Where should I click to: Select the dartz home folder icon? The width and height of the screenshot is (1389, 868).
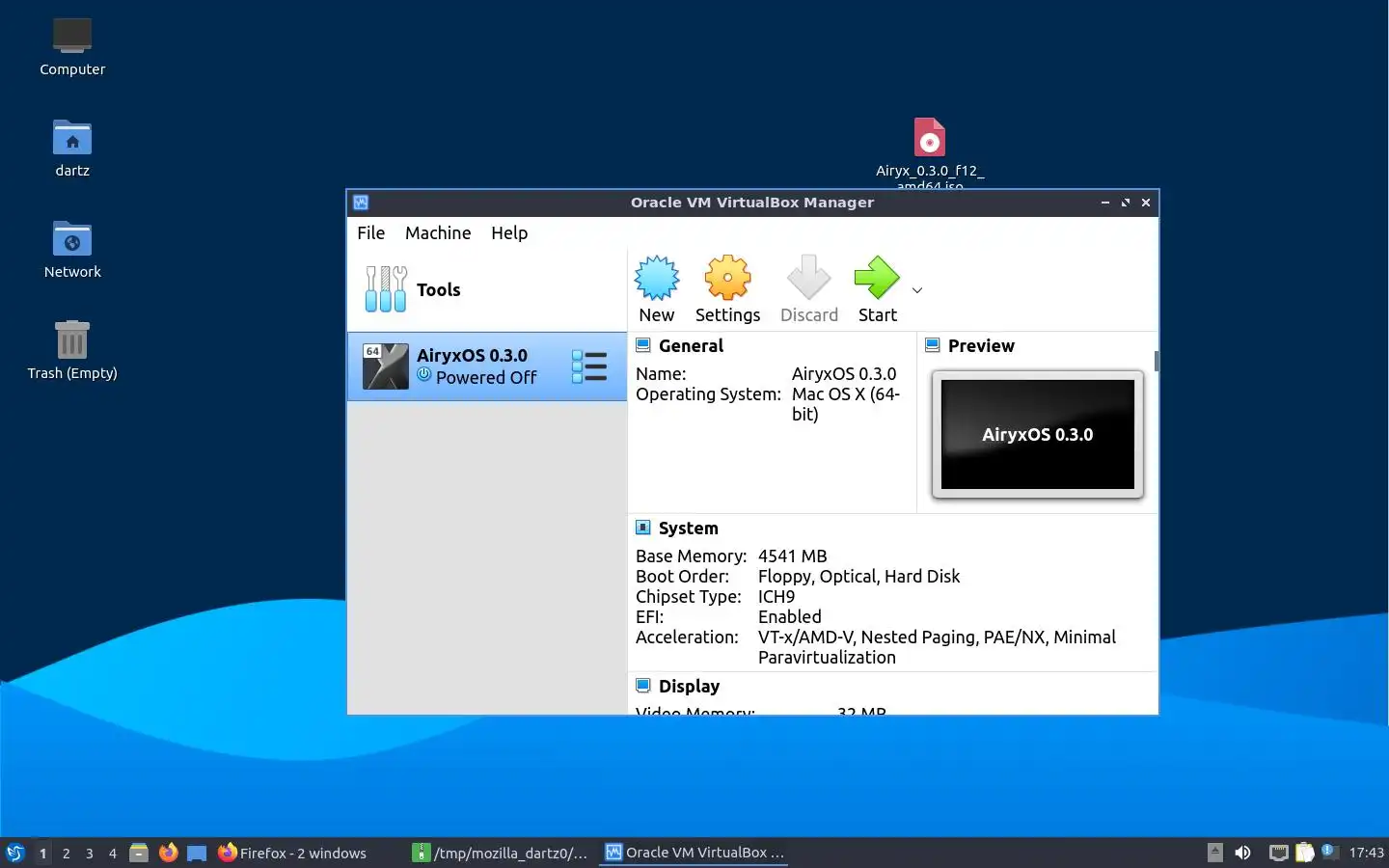(72, 138)
